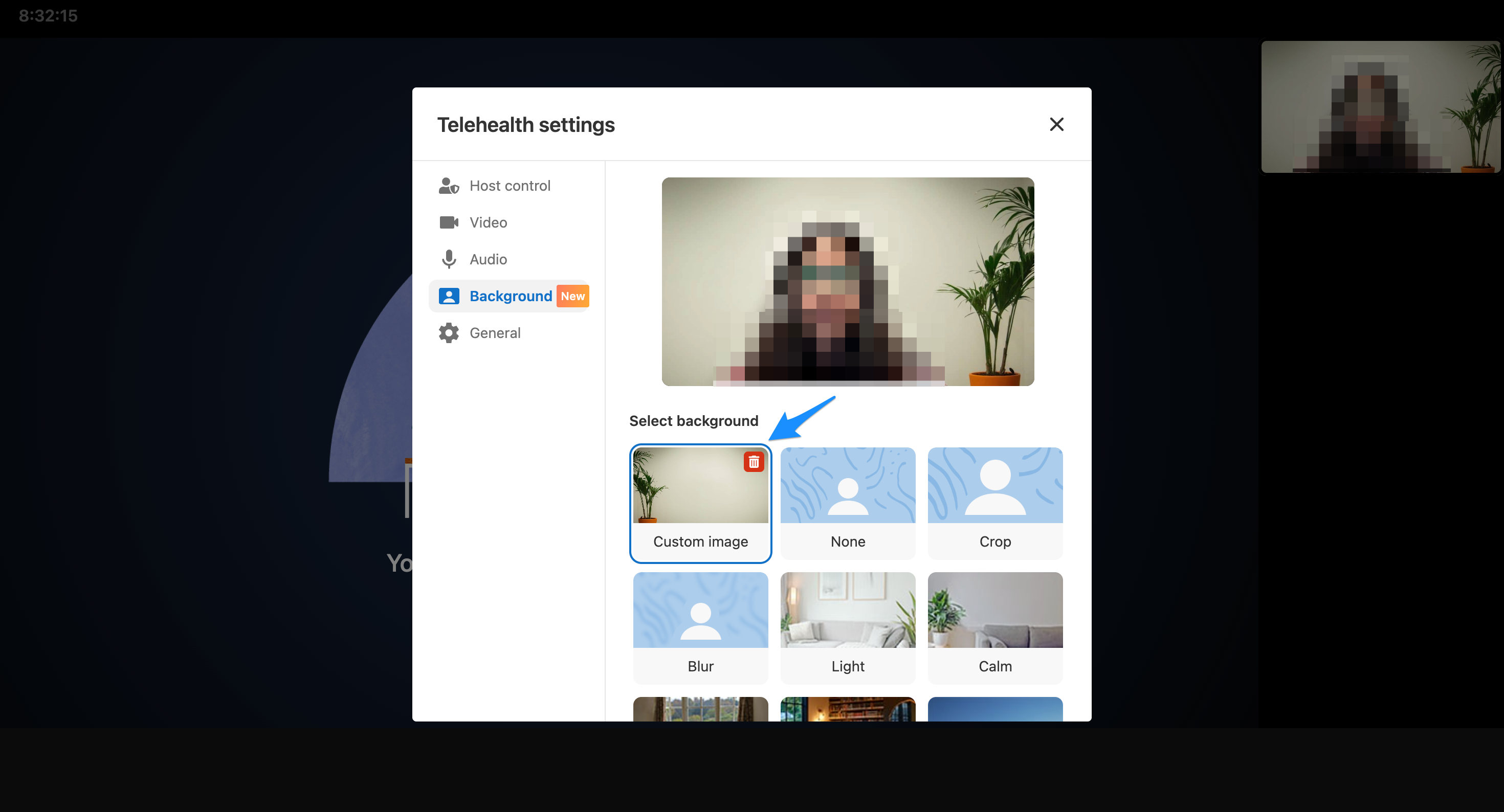Pick the window view background thumbnail

pyautogui.click(x=700, y=709)
